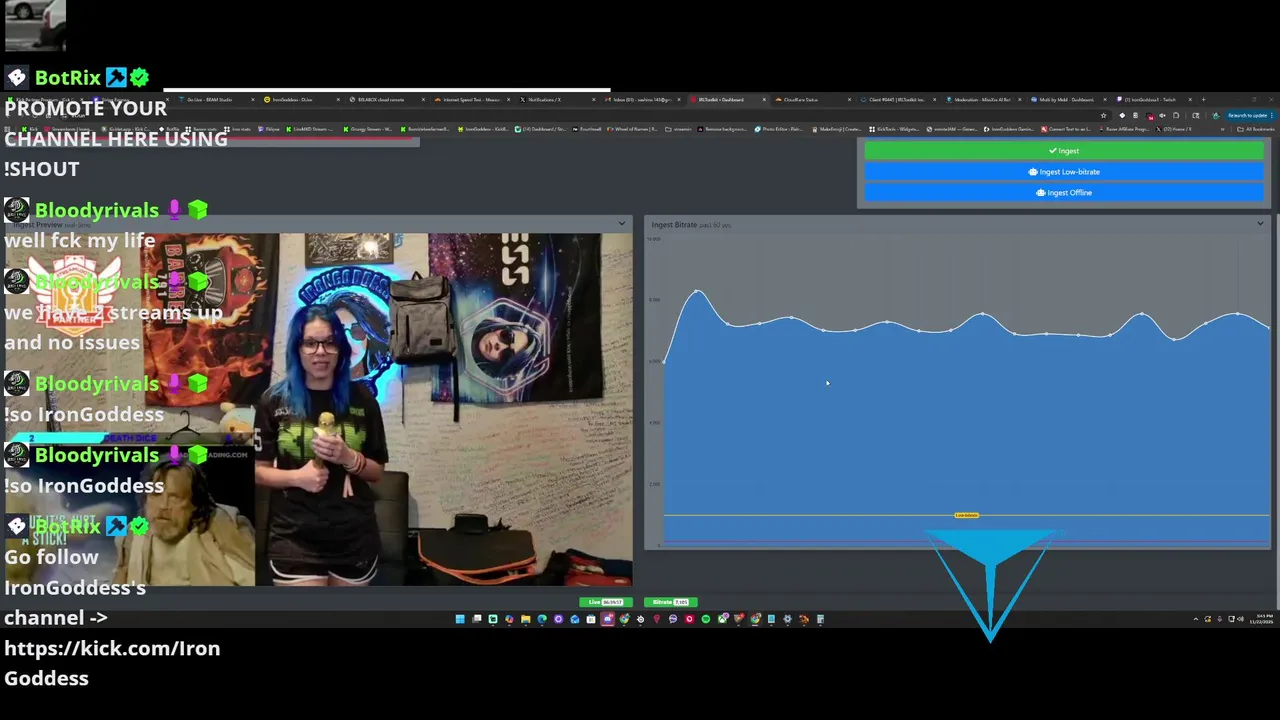Open the Convert Text bookmark
The height and width of the screenshot is (720, 1280).
coord(1066,129)
